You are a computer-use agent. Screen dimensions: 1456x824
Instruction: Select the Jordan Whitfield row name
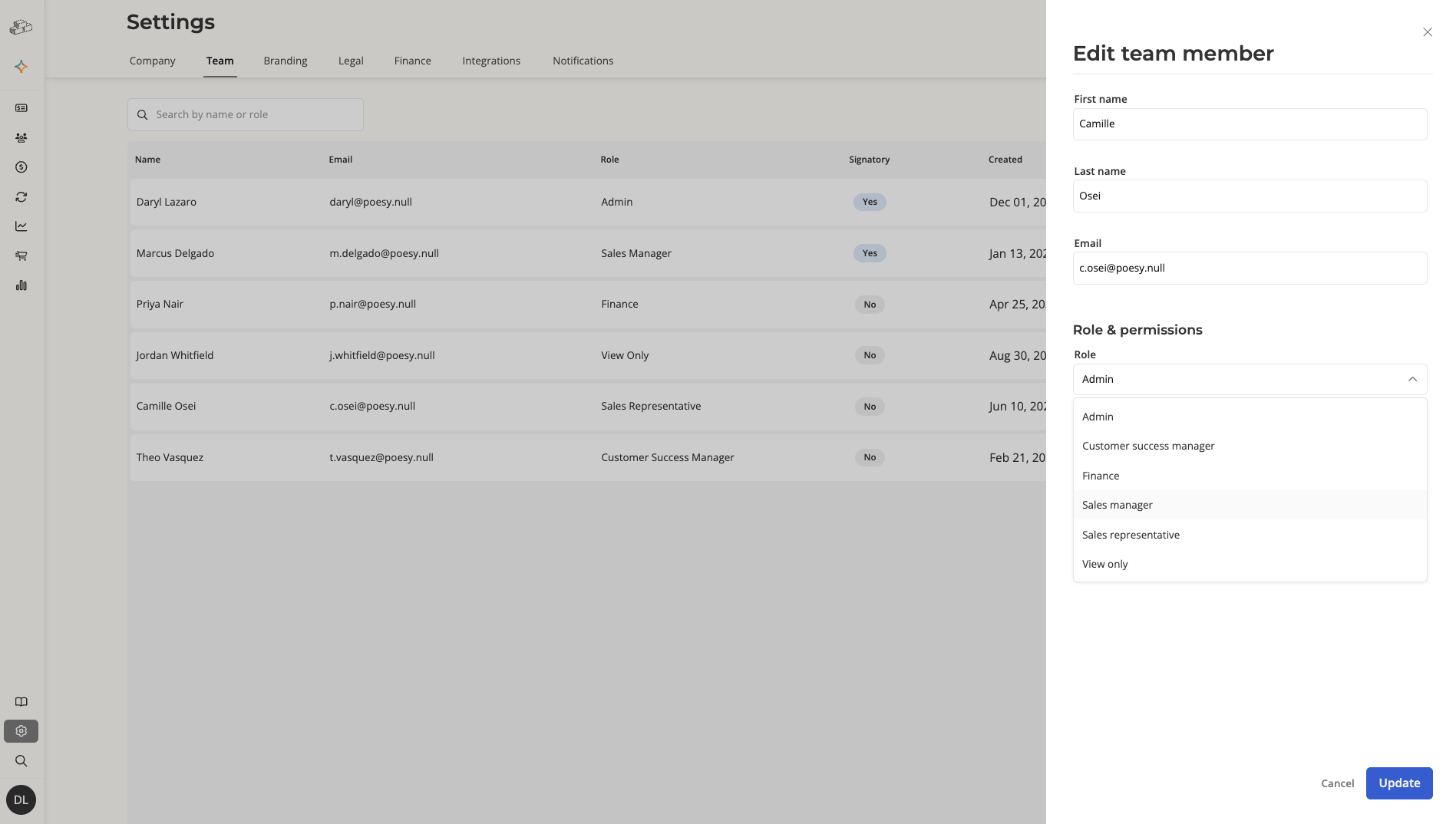[175, 355]
